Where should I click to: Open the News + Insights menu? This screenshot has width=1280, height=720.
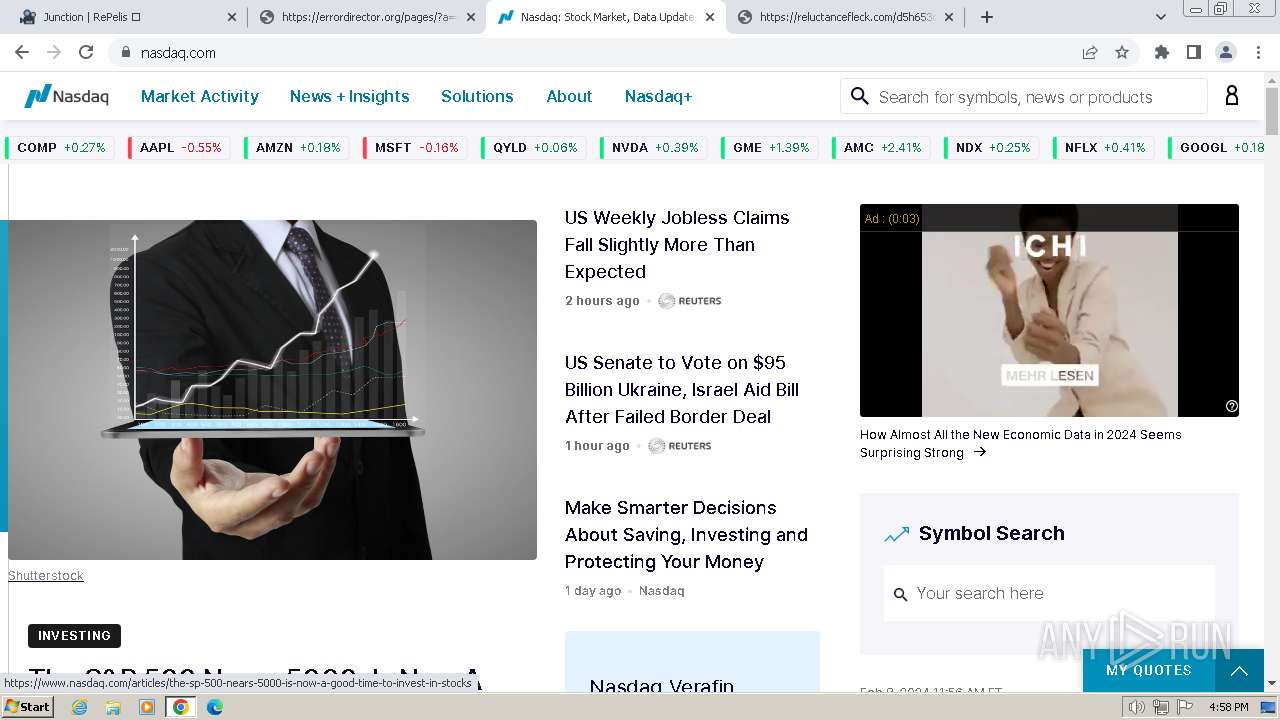tap(350, 96)
